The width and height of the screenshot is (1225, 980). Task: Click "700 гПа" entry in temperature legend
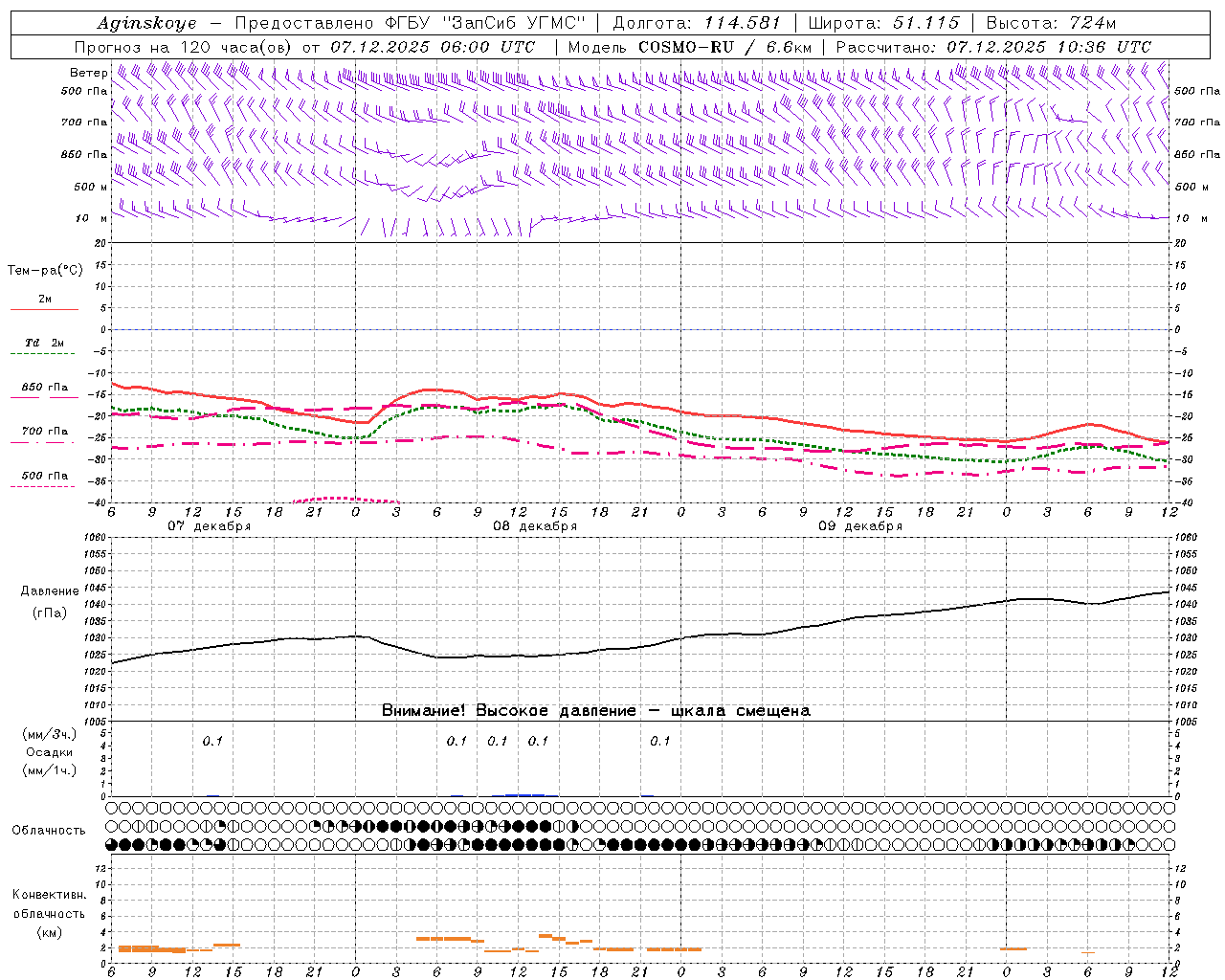click(45, 432)
